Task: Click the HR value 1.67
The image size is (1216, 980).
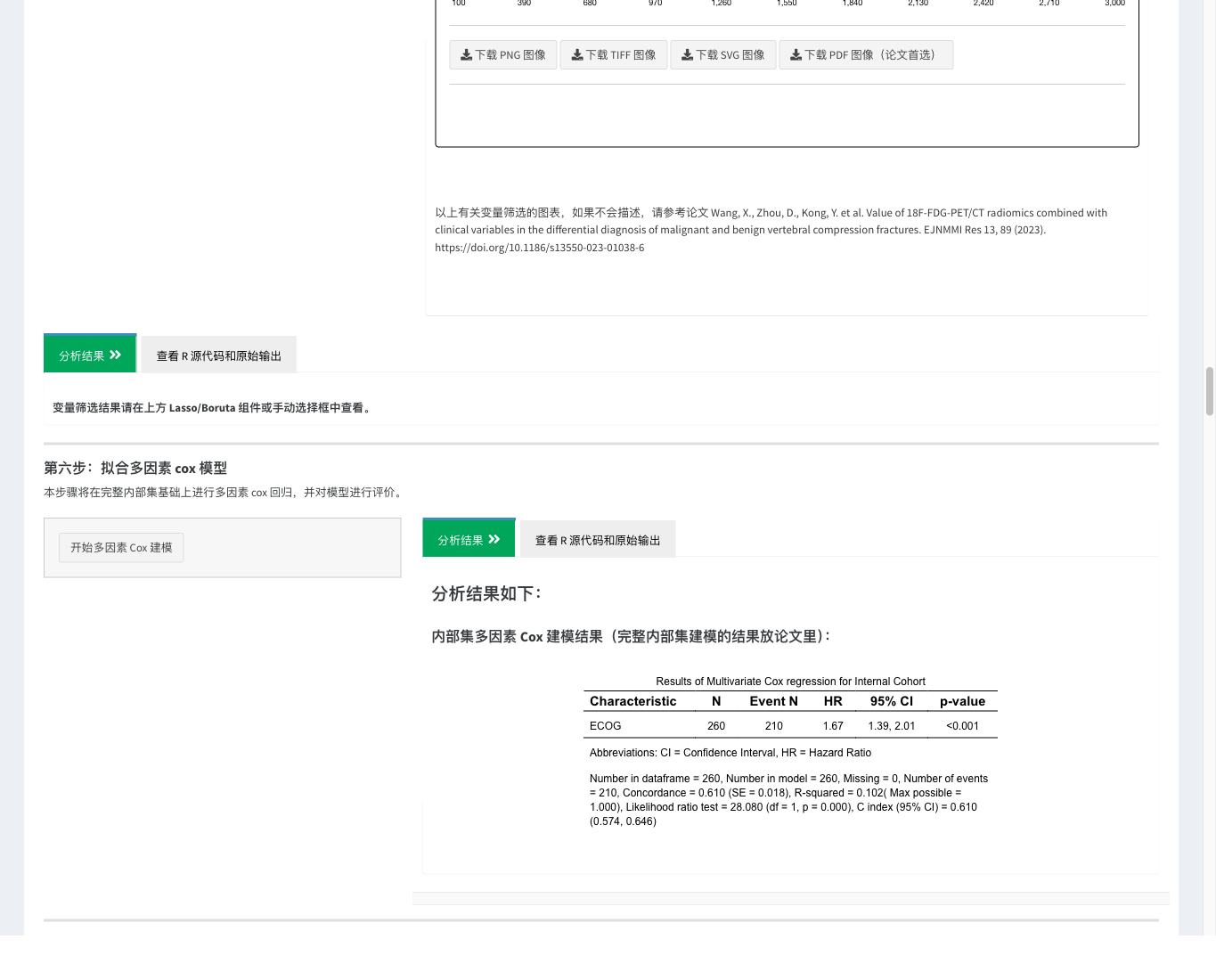Action: [x=833, y=726]
